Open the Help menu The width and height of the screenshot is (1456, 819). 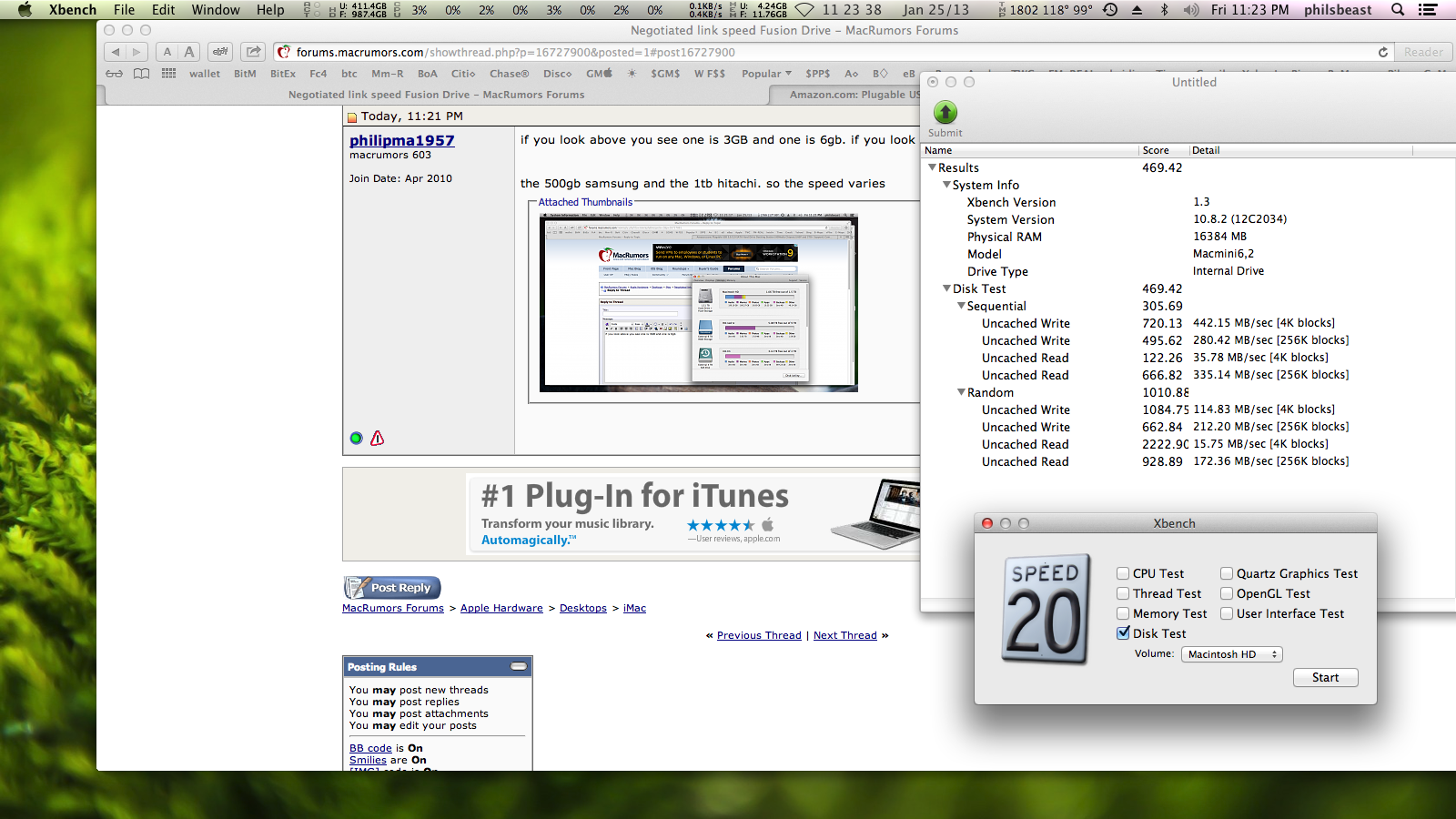point(270,10)
